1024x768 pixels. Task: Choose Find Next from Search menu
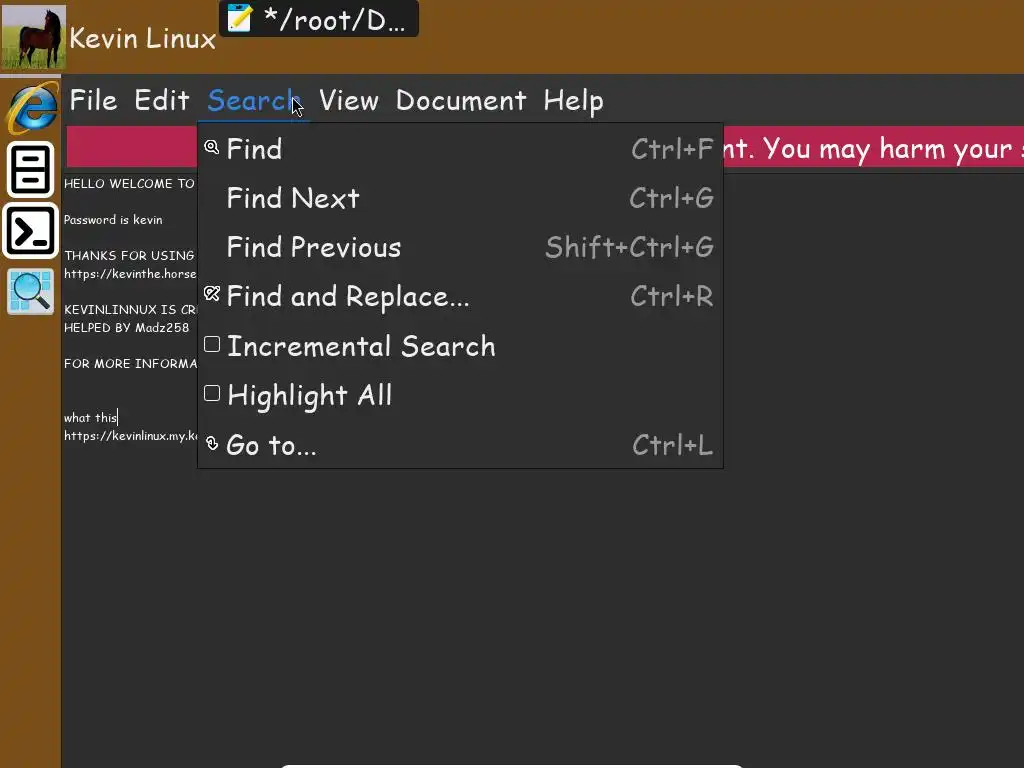tap(293, 198)
